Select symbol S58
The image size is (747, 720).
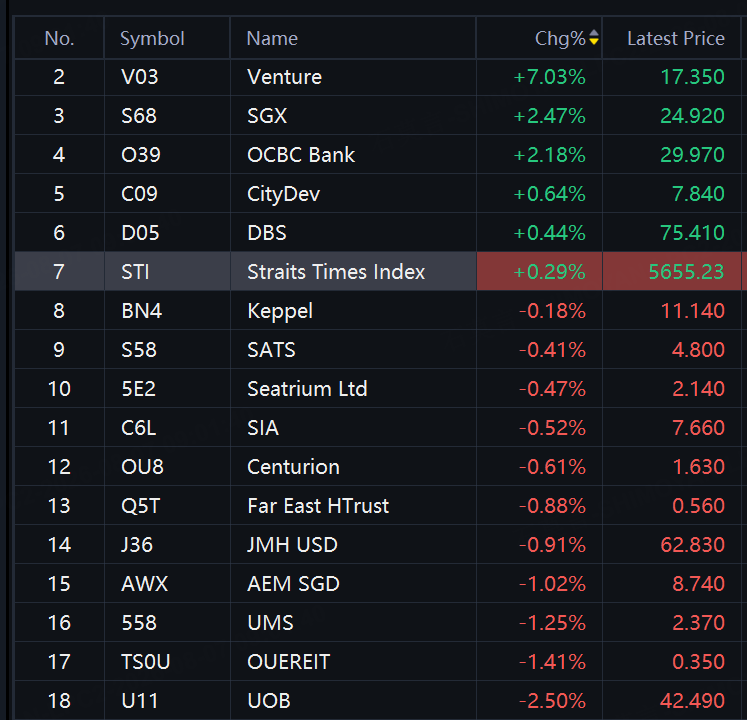[x=139, y=350]
